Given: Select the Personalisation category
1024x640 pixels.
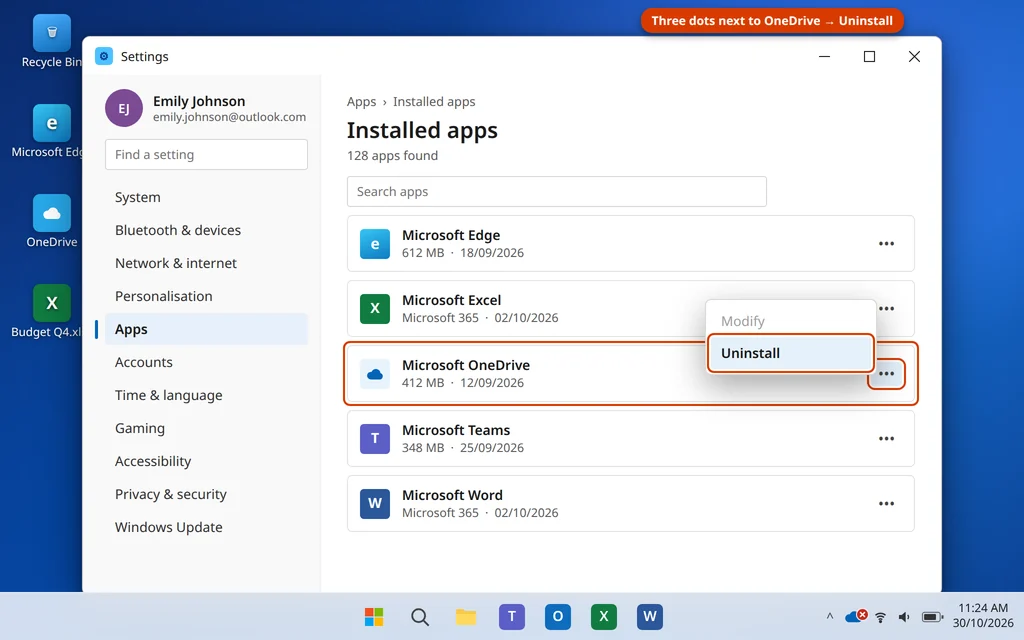Looking at the screenshot, I should (x=206, y=296).
